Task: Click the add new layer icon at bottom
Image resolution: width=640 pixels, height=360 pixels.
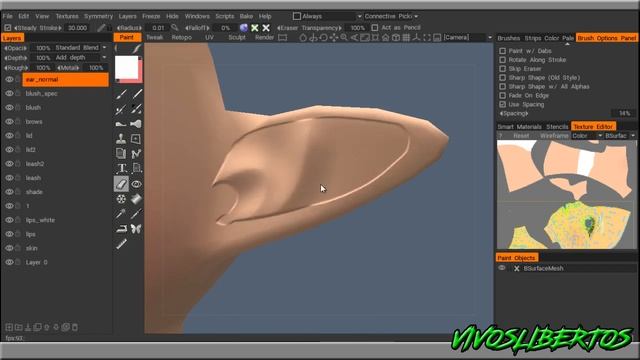Action: coord(9,327)
